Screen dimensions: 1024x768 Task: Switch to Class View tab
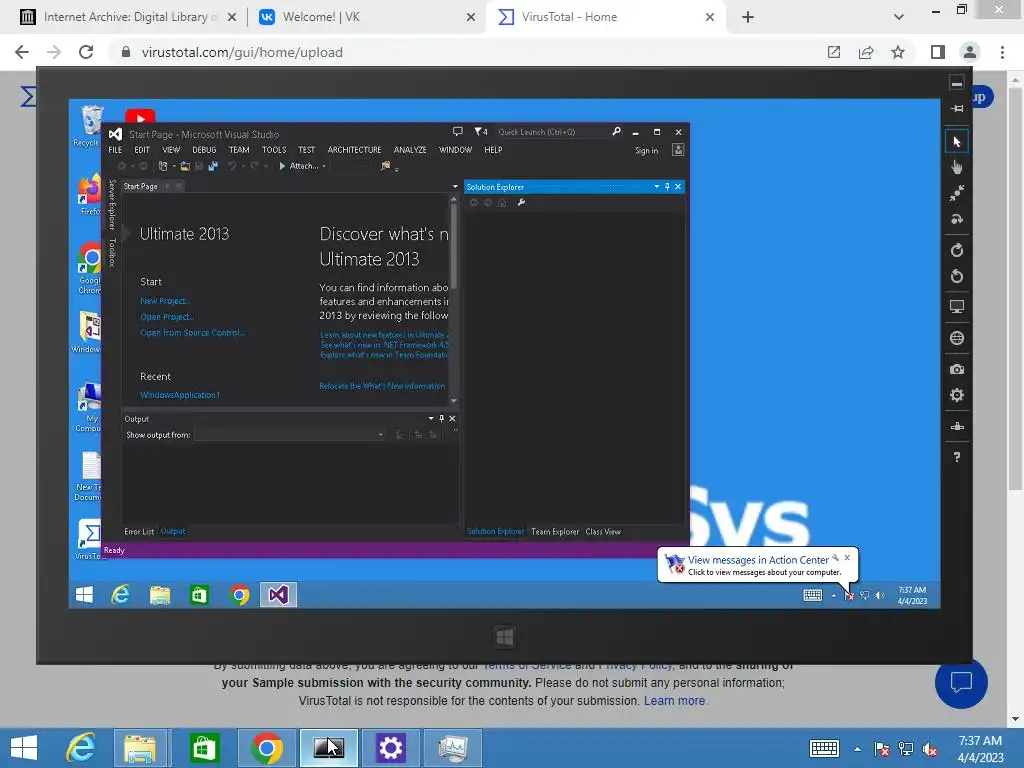(603, 532)
